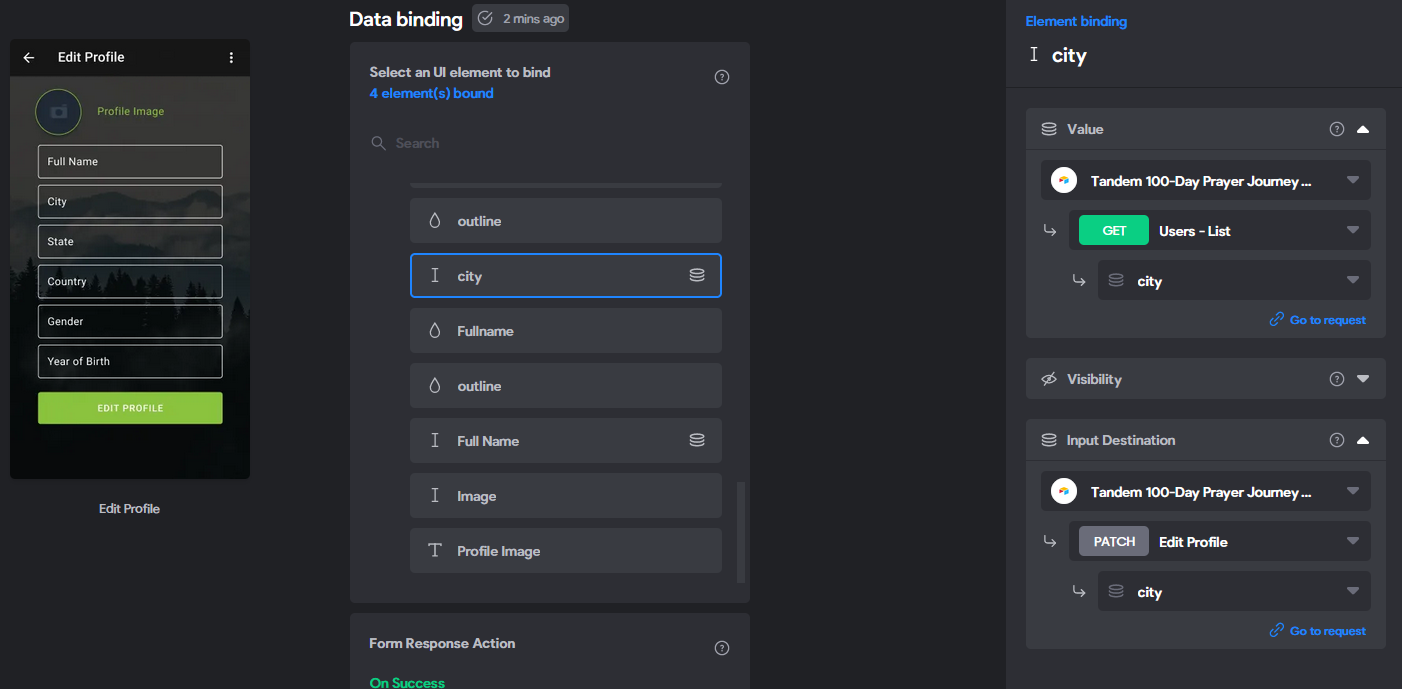
Task: Select the outline row above city
Action: (x=566, y=221)
